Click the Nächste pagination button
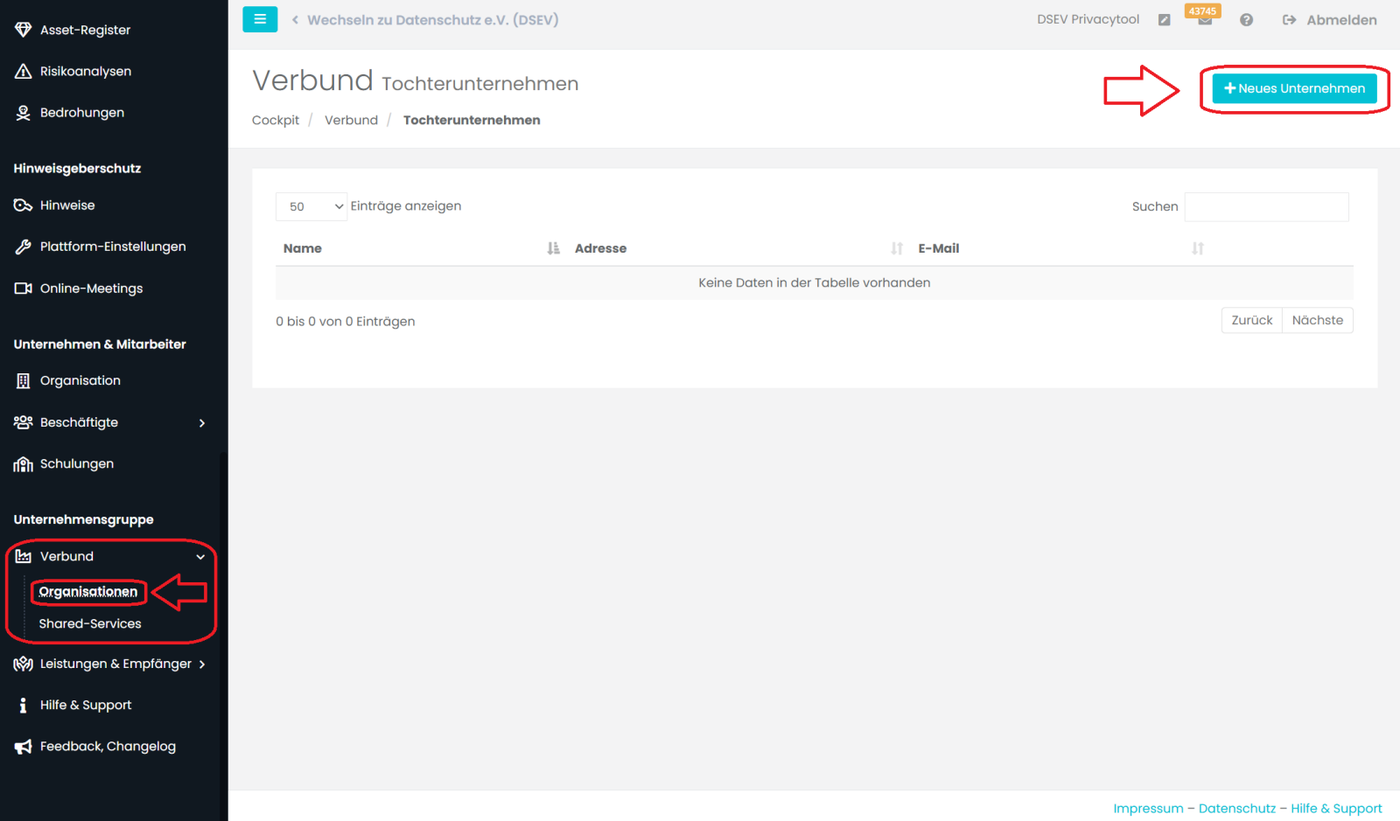Screen dimensions: 1400x821 point(1317,320)
